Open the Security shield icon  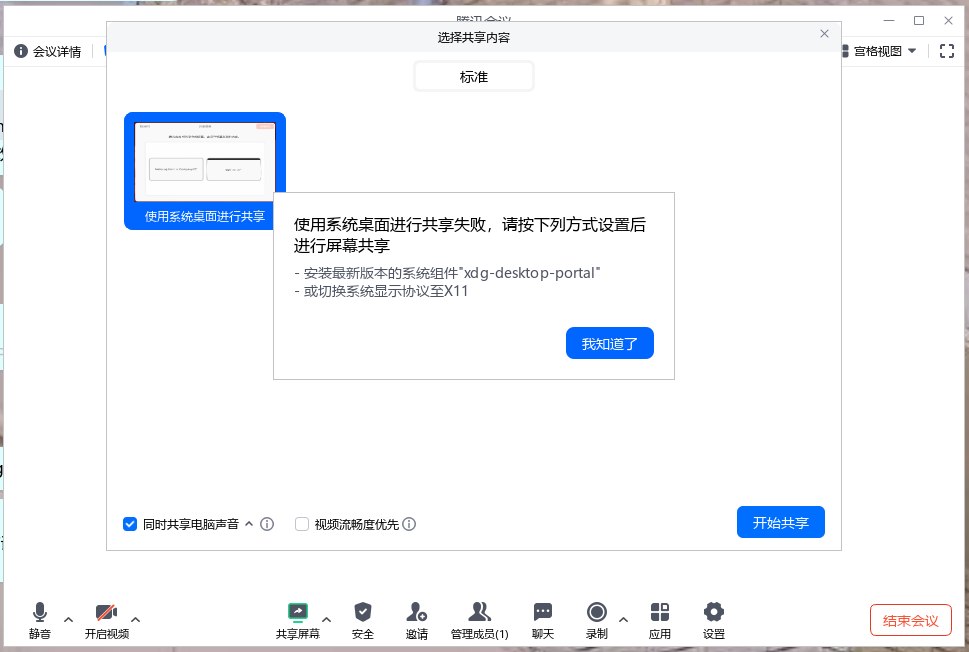pos(363,612)
